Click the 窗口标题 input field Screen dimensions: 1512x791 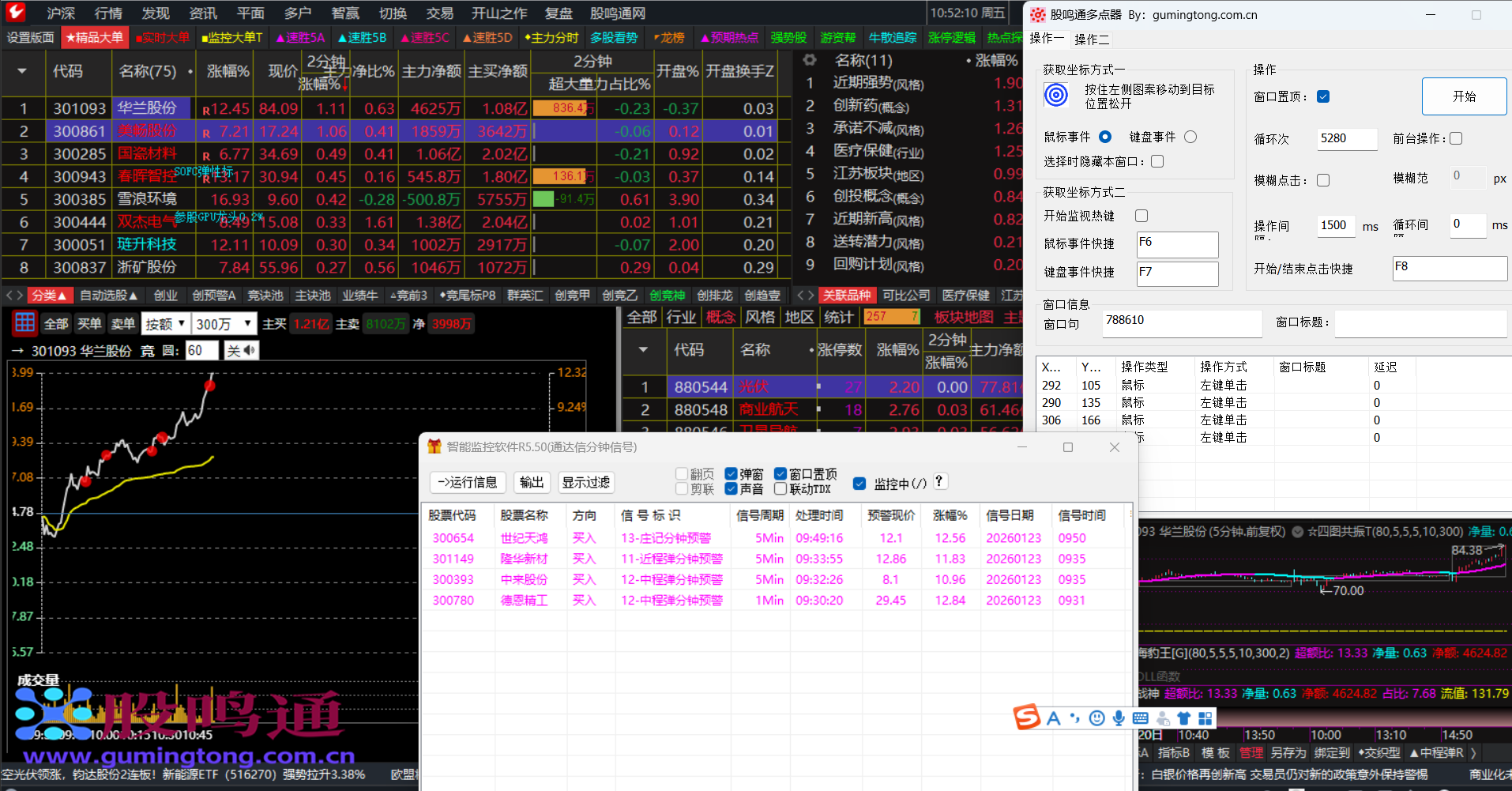click(1420, 323)
